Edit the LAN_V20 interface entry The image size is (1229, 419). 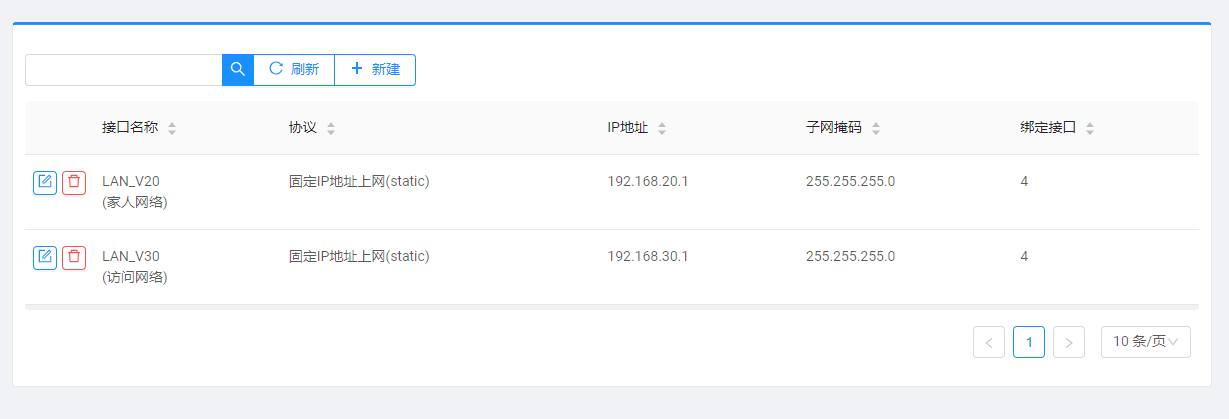(x=45, y=182)
